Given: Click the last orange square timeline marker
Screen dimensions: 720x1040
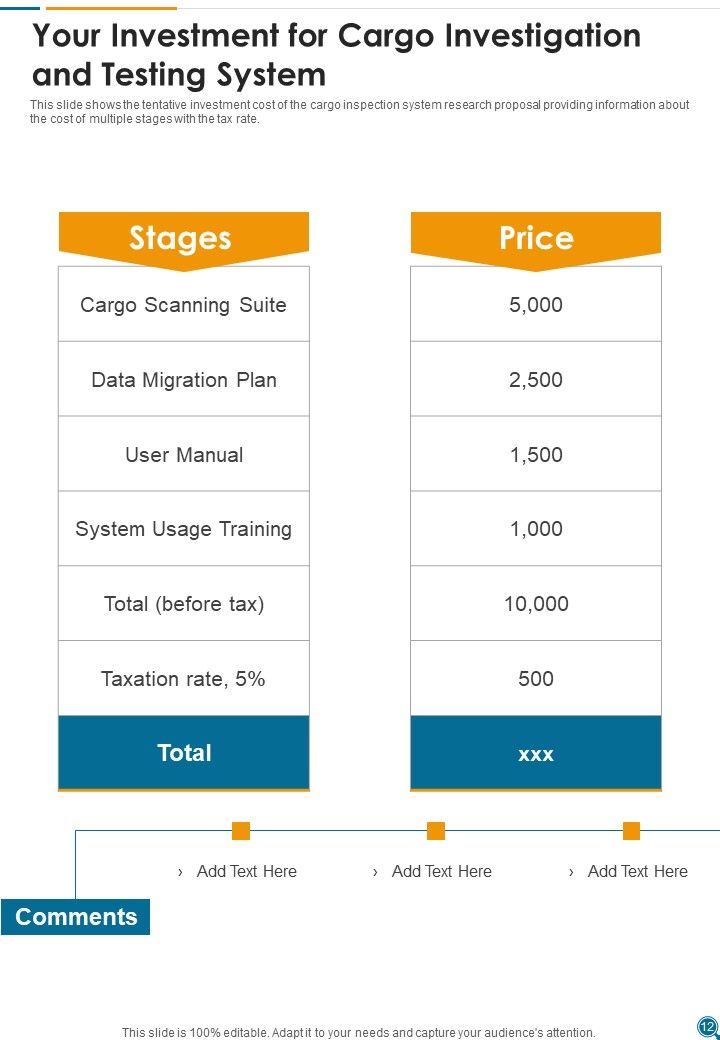Looking at the screenshot, I should 631,830.
